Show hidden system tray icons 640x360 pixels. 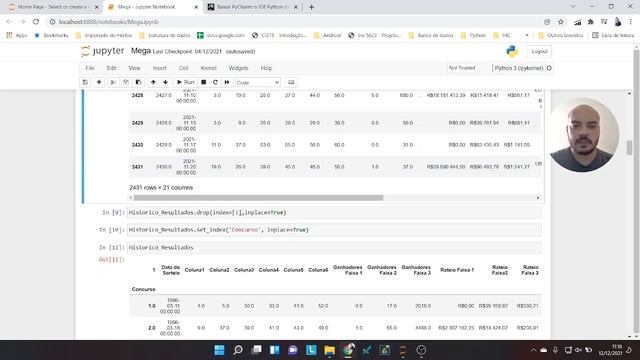tap(533, 350)
